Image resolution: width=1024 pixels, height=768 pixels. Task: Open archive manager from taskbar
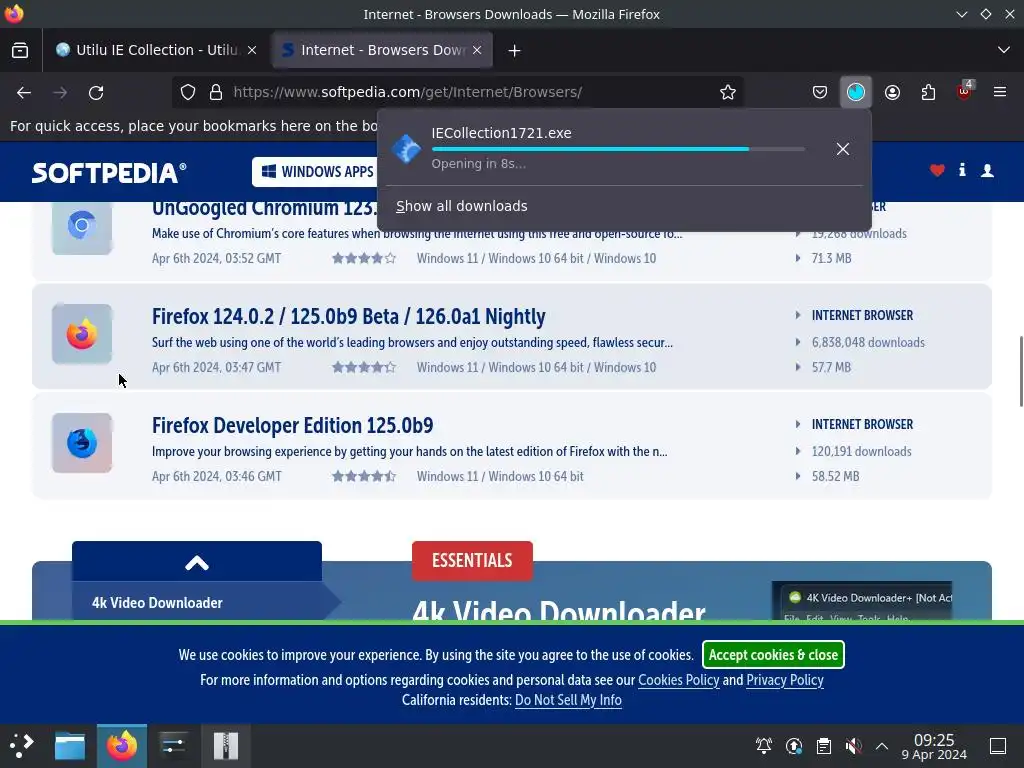click(x=225, y=745)
